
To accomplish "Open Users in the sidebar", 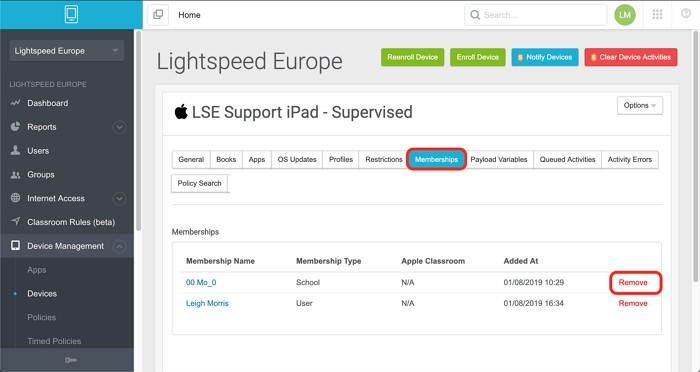I will (38, 151).
